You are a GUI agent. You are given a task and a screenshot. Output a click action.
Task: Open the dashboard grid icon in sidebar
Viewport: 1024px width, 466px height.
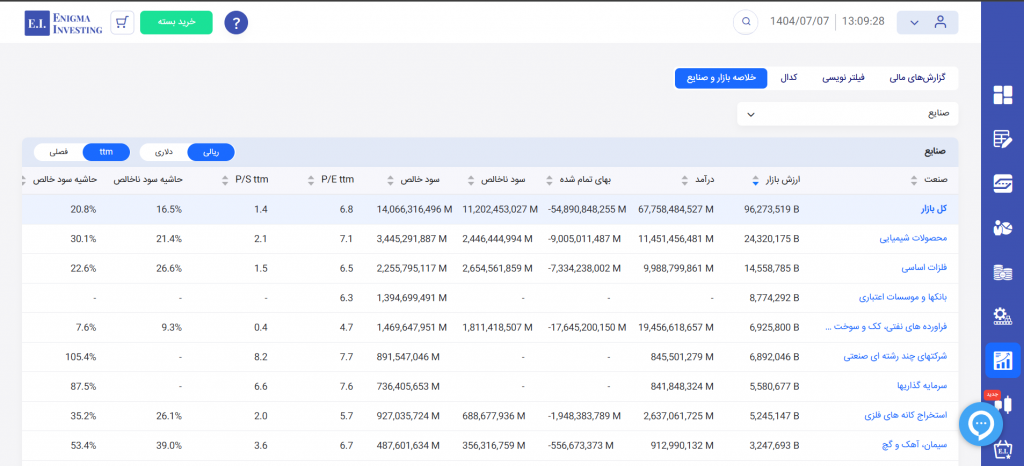(1002, 95)
